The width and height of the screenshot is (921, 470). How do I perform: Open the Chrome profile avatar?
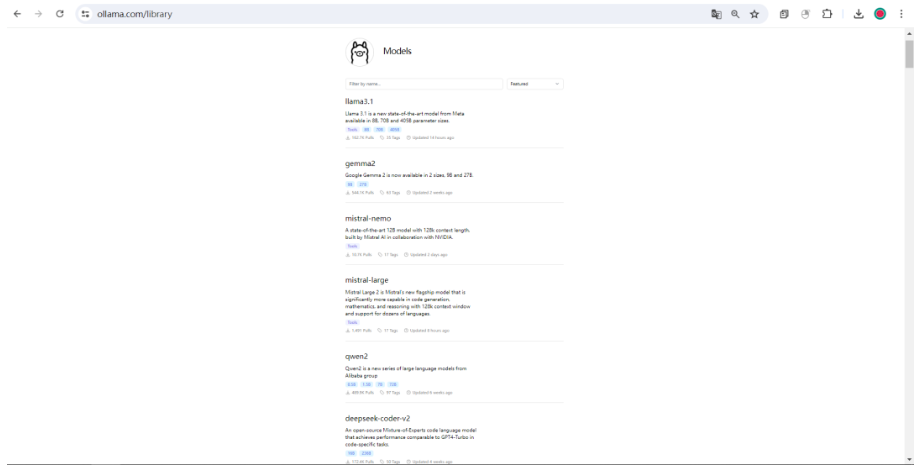click(880, 14)
